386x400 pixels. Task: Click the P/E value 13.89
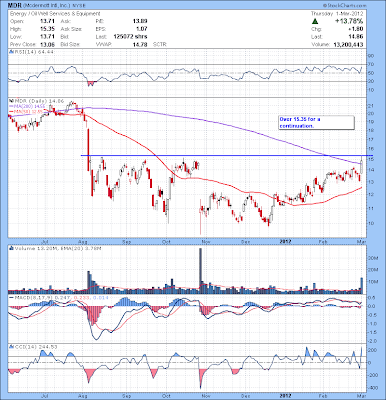140,21
